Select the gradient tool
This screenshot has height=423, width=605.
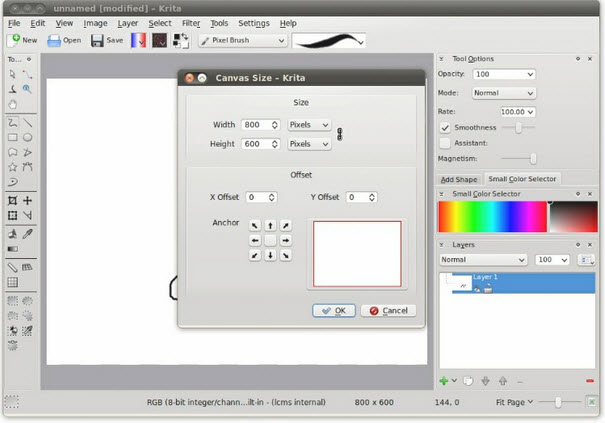pos(12,249)
